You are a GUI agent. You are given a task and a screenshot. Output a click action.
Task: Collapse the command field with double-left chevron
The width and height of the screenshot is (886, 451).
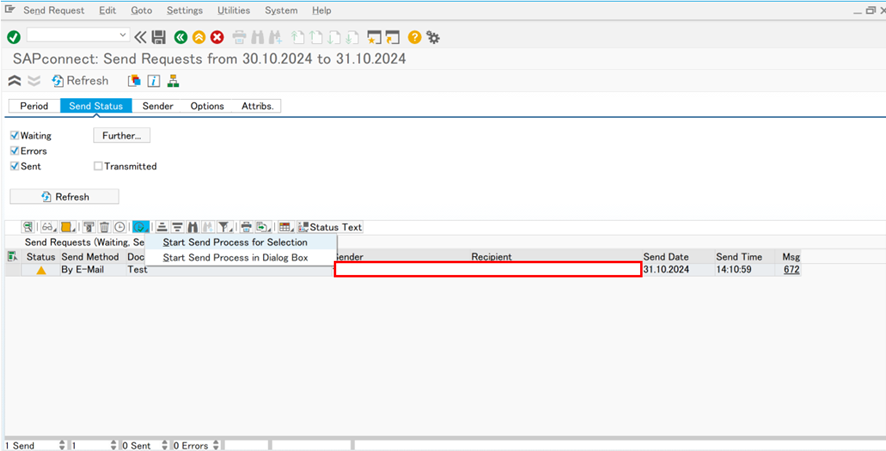141,37
